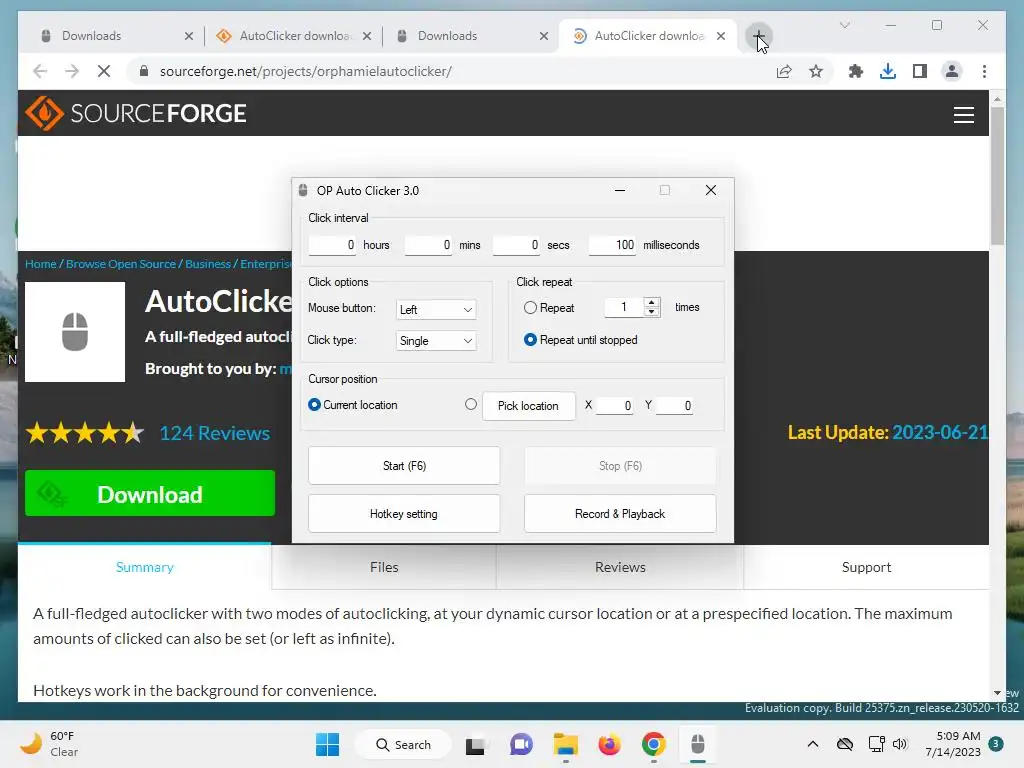Click Home breadcrumb link

point(40,264)
